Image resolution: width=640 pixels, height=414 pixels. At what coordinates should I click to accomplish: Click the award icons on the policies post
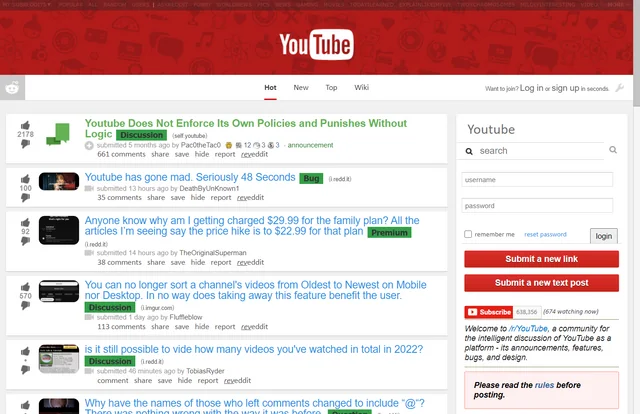(x=252, y=145)
